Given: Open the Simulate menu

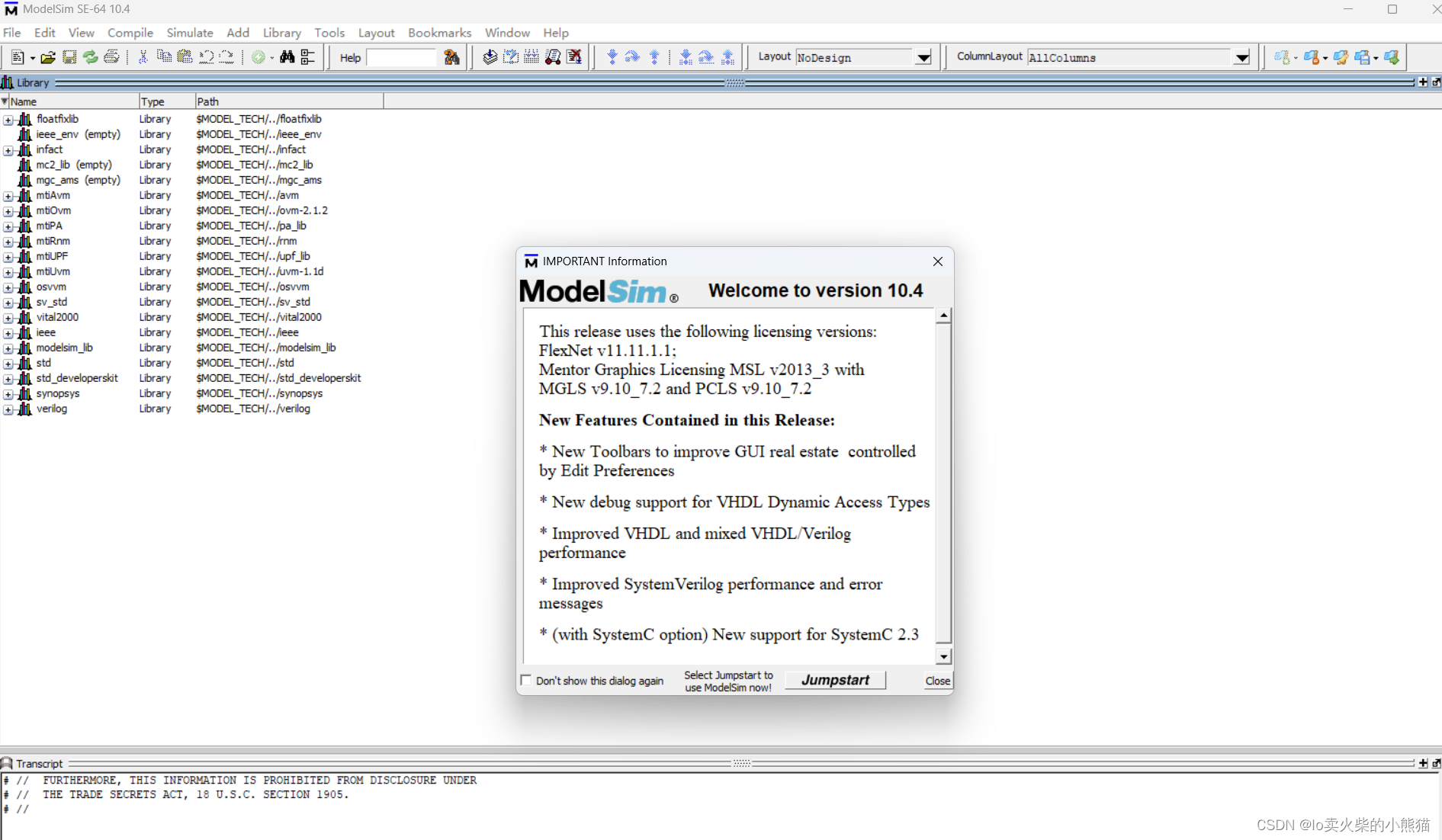Looking at the screenshot, I should click(190, 33).
